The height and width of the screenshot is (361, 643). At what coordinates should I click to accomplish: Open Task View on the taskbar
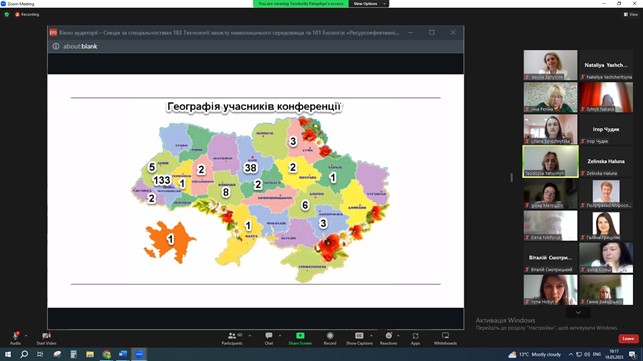(x=40, y=354)
